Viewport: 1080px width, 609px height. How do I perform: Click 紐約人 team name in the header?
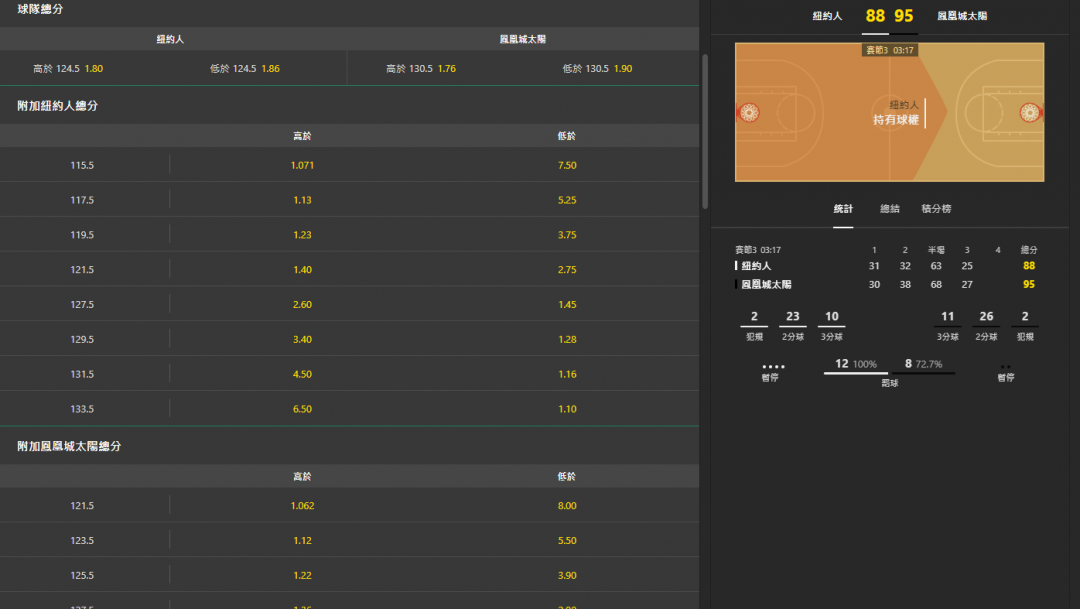tap(827, 16)
